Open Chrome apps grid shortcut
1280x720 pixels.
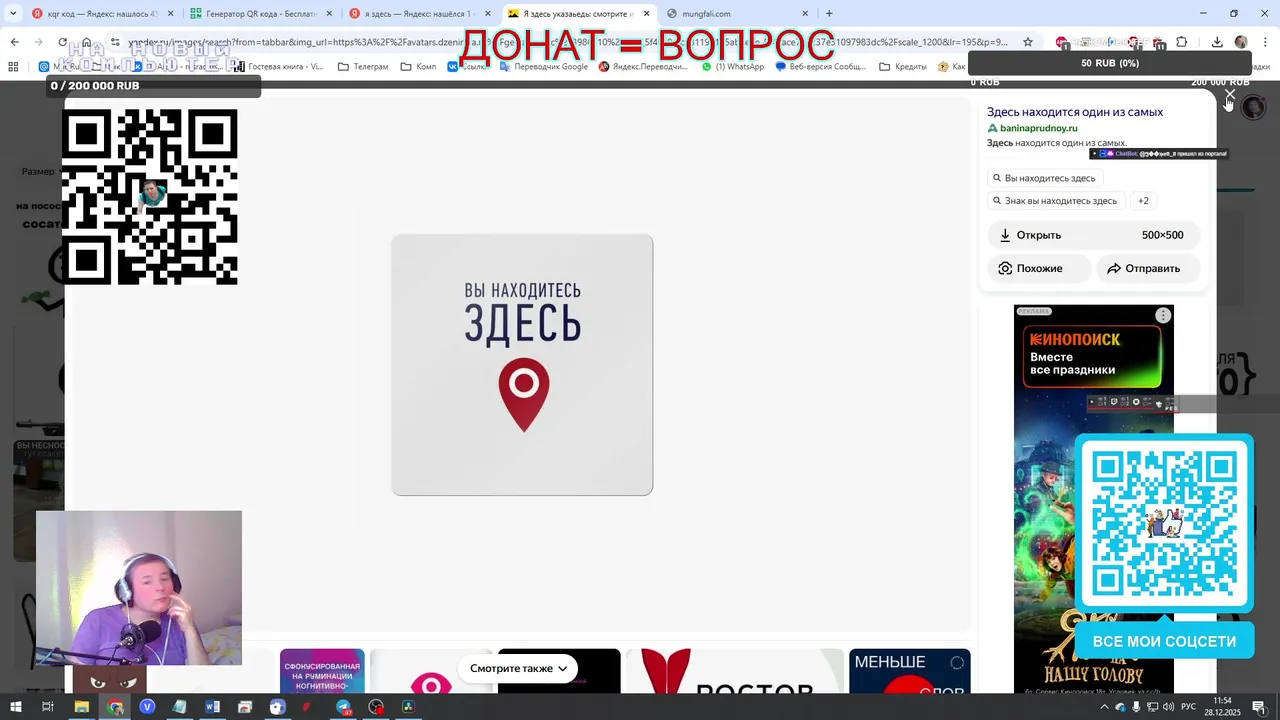(x=13, y=67)
